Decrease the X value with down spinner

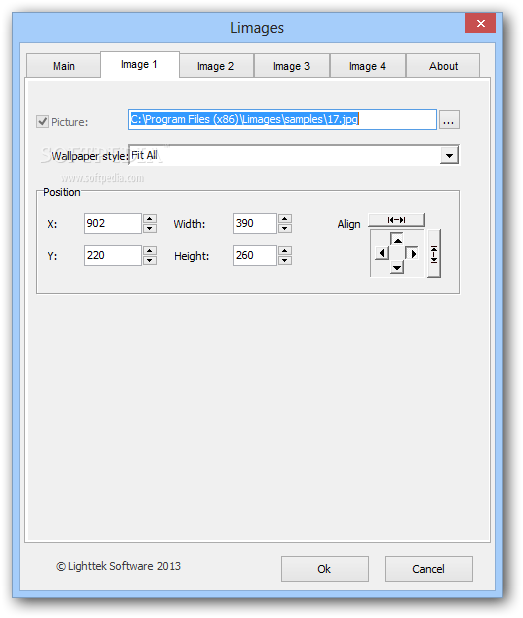(150, 229)
